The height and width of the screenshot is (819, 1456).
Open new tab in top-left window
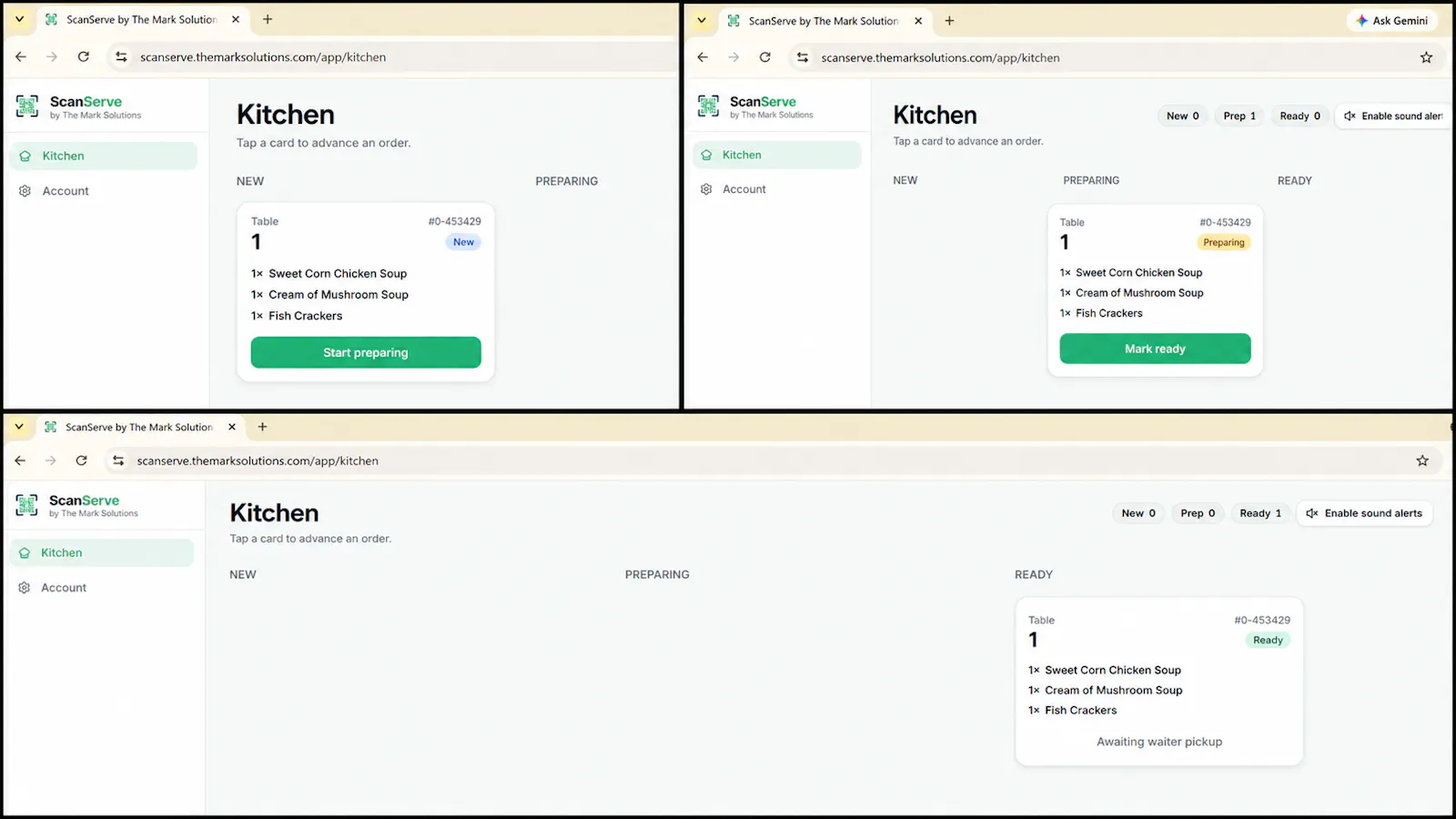click(x=268, y=19)
